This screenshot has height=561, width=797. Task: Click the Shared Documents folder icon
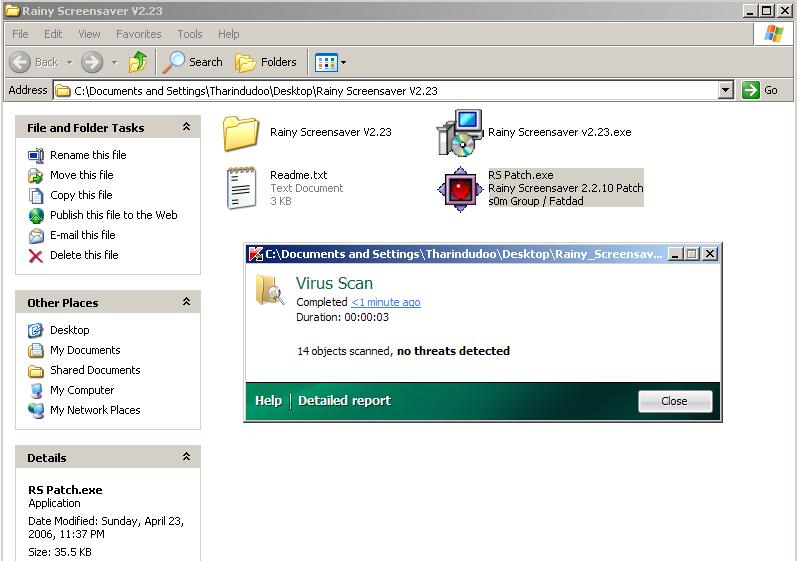[x=36, y=370]
